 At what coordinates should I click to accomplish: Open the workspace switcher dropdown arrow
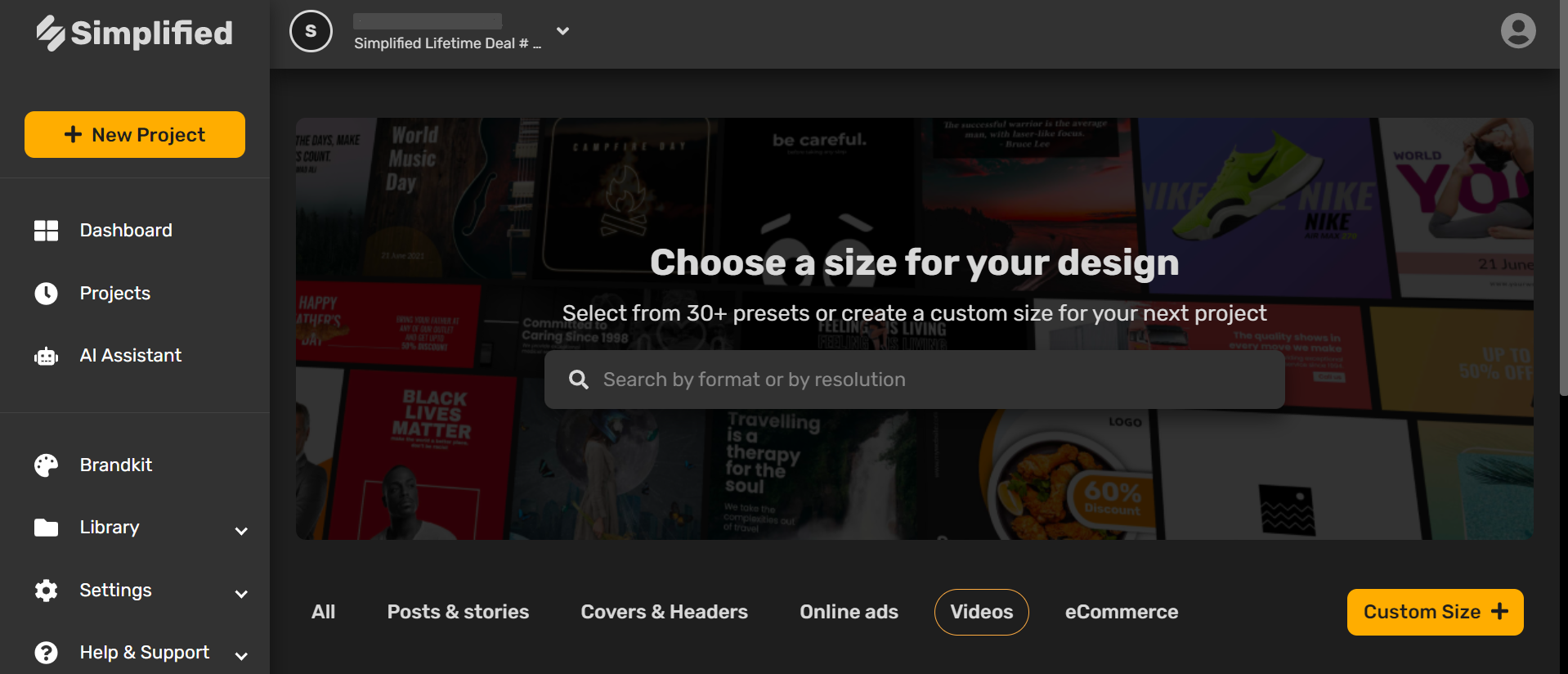pos(562,31)
